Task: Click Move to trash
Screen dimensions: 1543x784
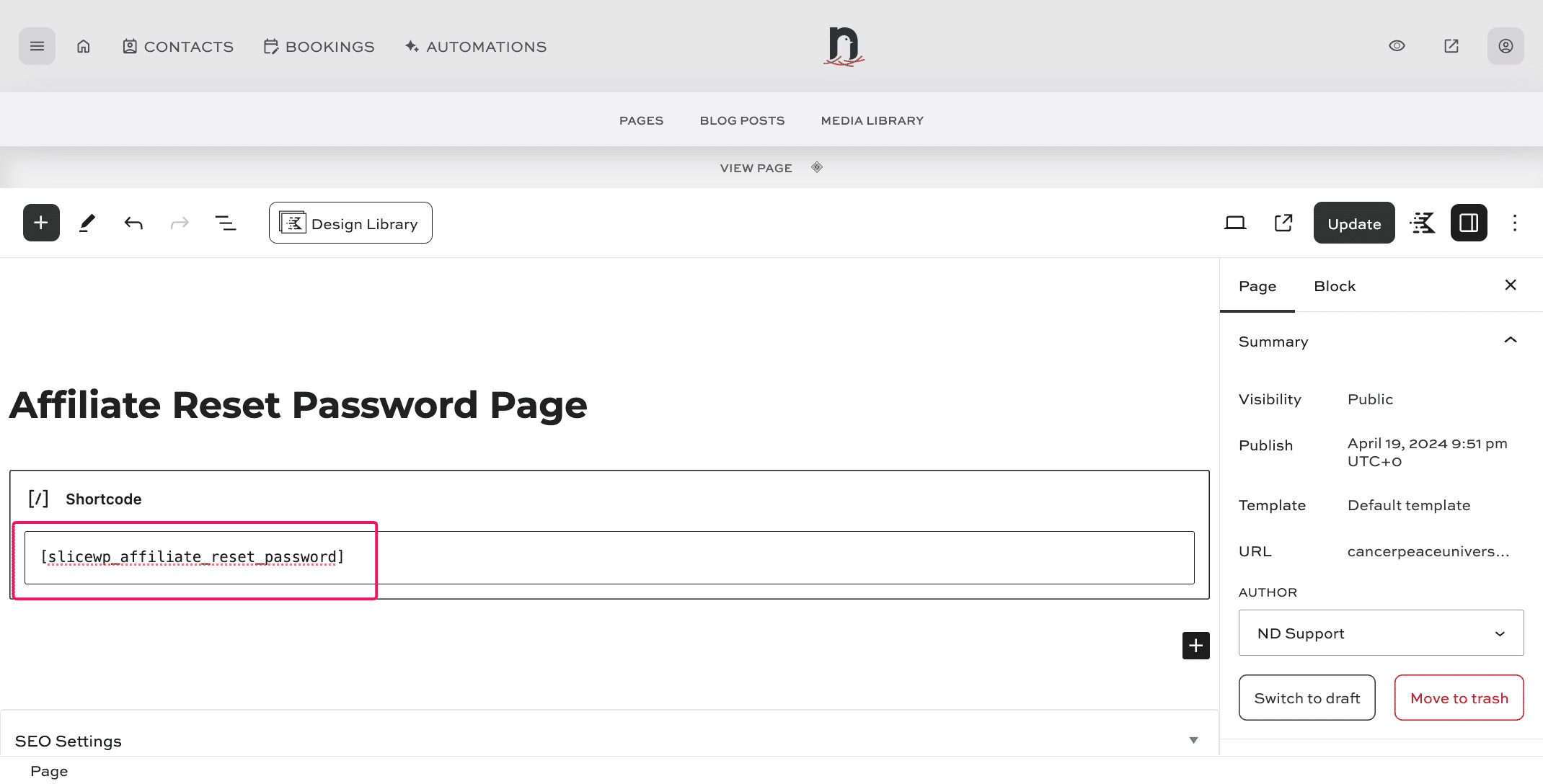Action: 1459,698
